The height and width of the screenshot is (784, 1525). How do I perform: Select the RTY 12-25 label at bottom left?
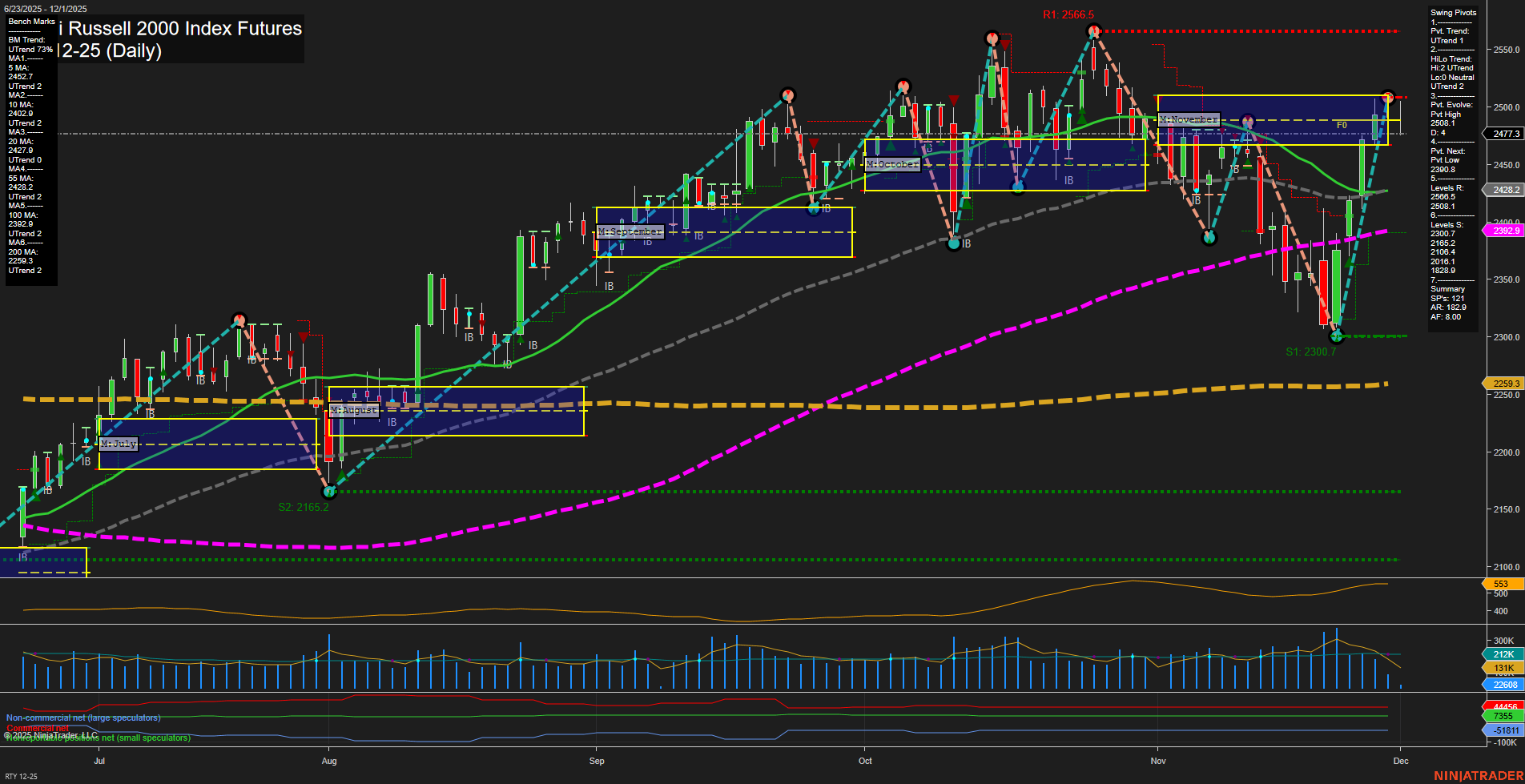(x=22, y=775)
